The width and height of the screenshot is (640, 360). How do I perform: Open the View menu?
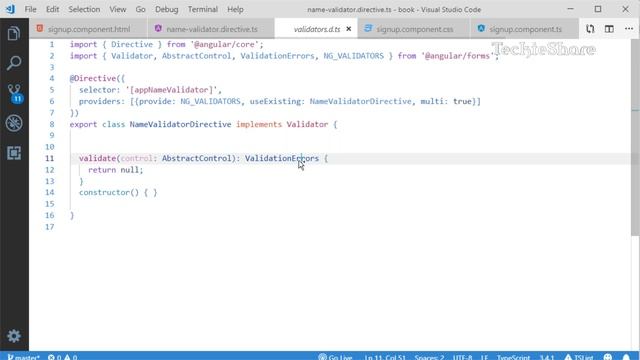pyautogui.click(x=118, y=9)
